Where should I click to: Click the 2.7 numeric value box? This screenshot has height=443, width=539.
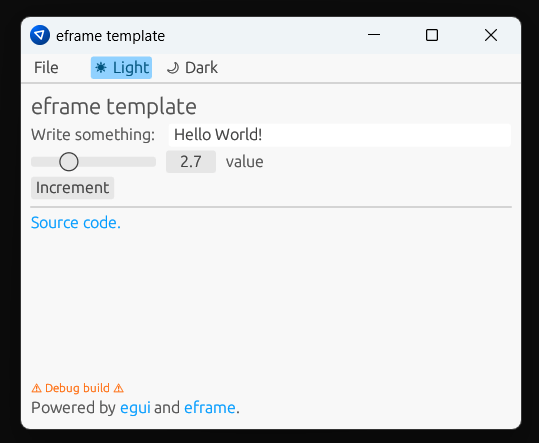pyautogui.click(x=191, y=162)
